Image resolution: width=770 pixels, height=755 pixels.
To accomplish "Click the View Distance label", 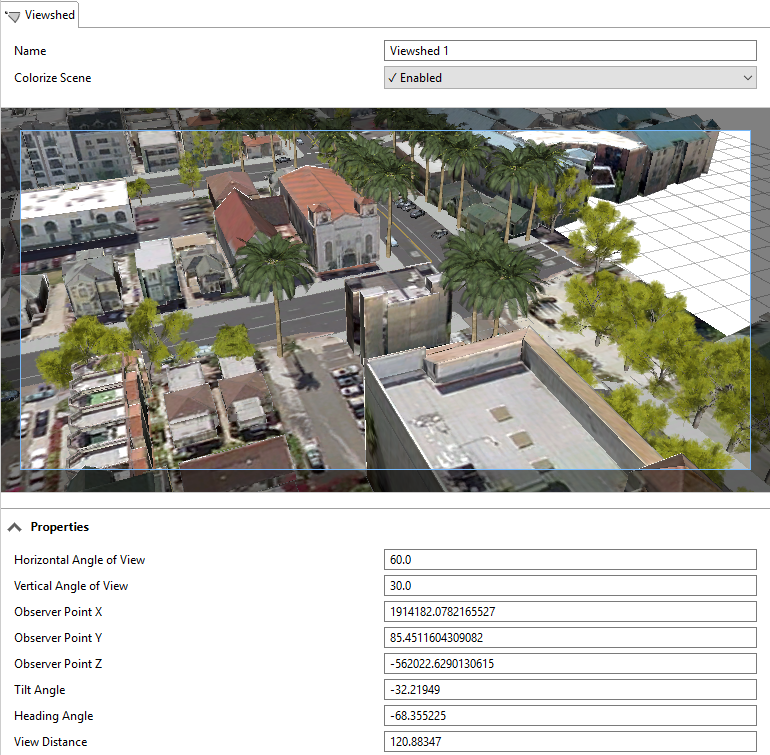I will point(51,742).
